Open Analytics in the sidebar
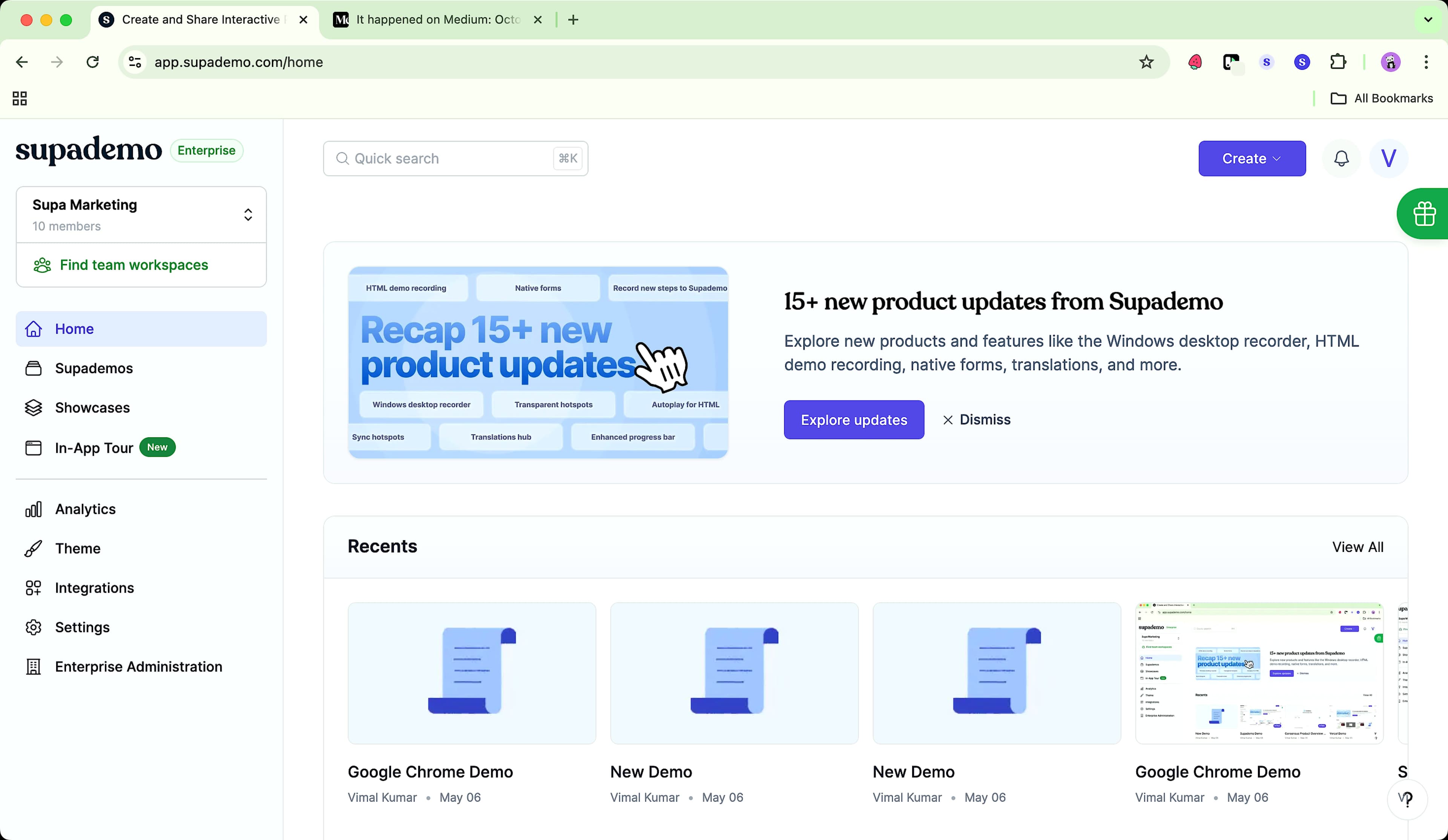Image resolution: width=1448 pixels, height=840 pixels. click(x=141, y=509)
